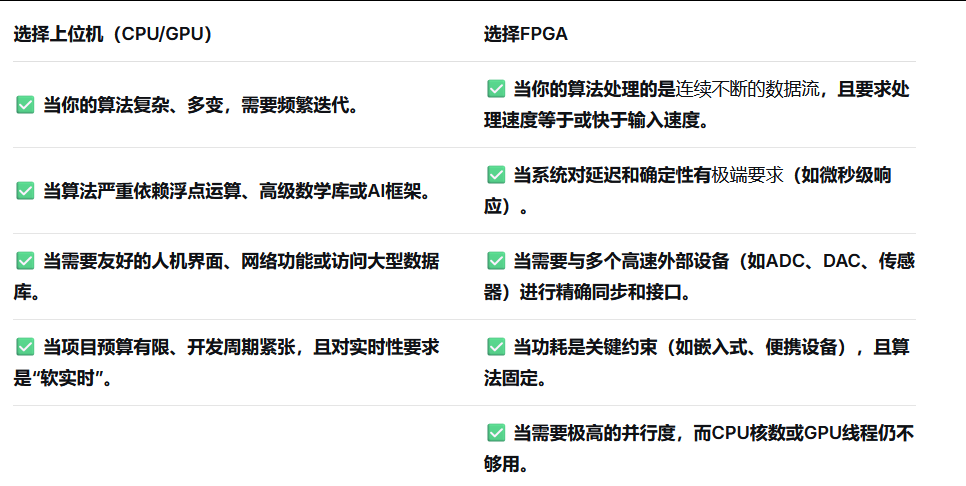Click the green checkmark beside 当功耗是关键约束
Screen dimensions: 966x486
(x=496, y=347)
